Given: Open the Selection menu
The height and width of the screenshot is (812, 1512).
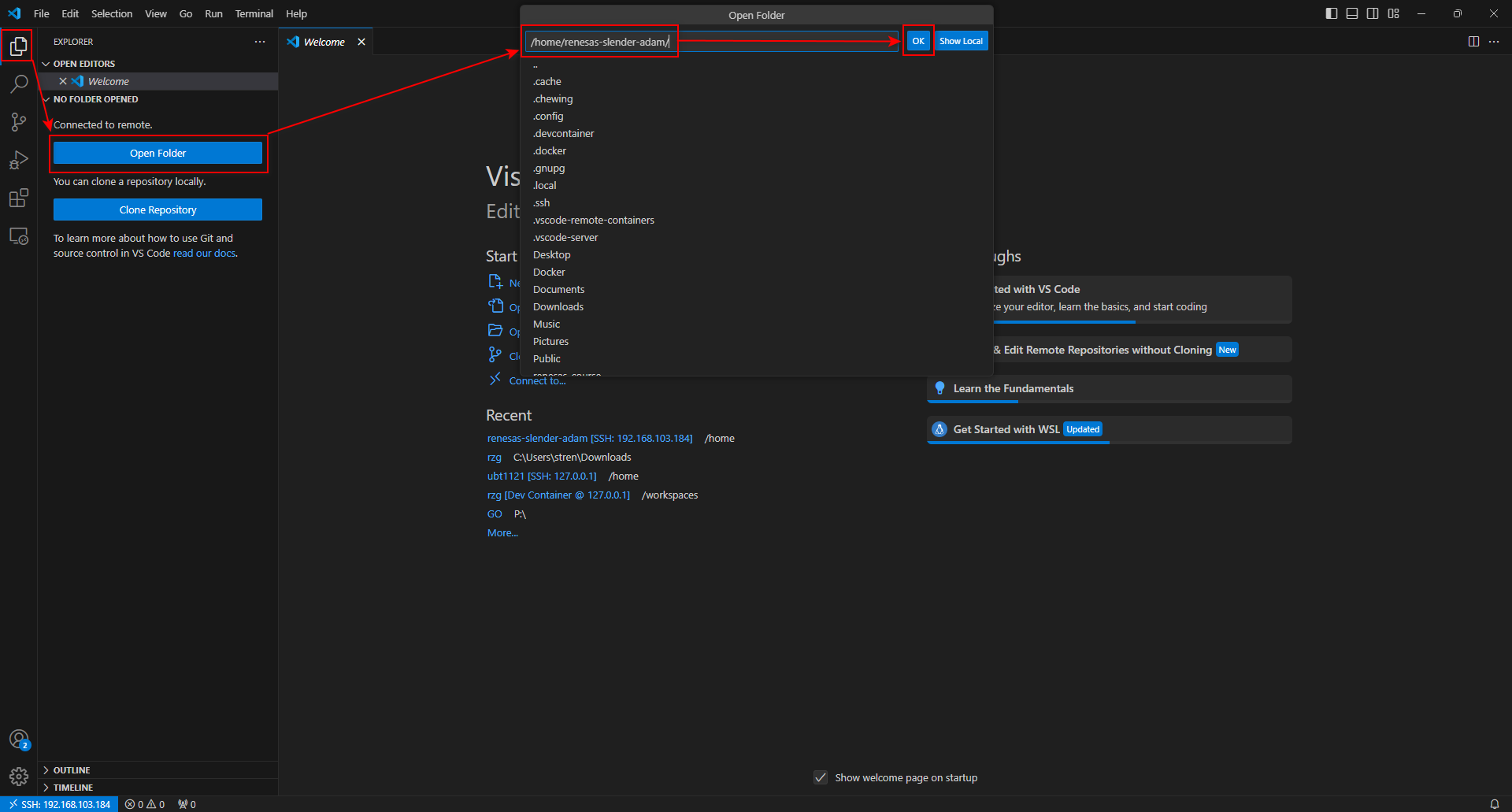Looking at the screenshot, I should 112,13.
